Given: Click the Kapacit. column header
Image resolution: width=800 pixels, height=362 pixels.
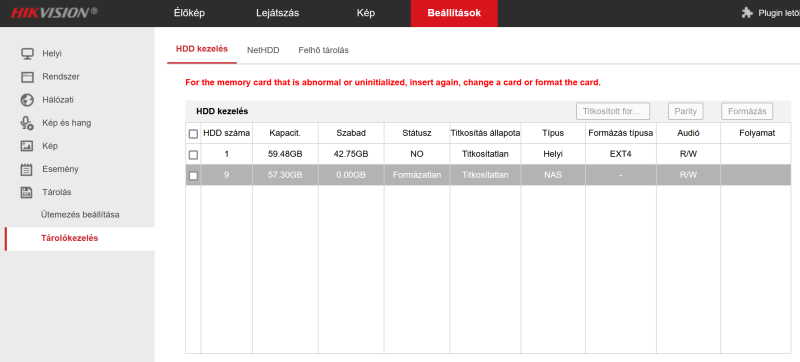Looking at the screenshot, I should pos(285,133).
